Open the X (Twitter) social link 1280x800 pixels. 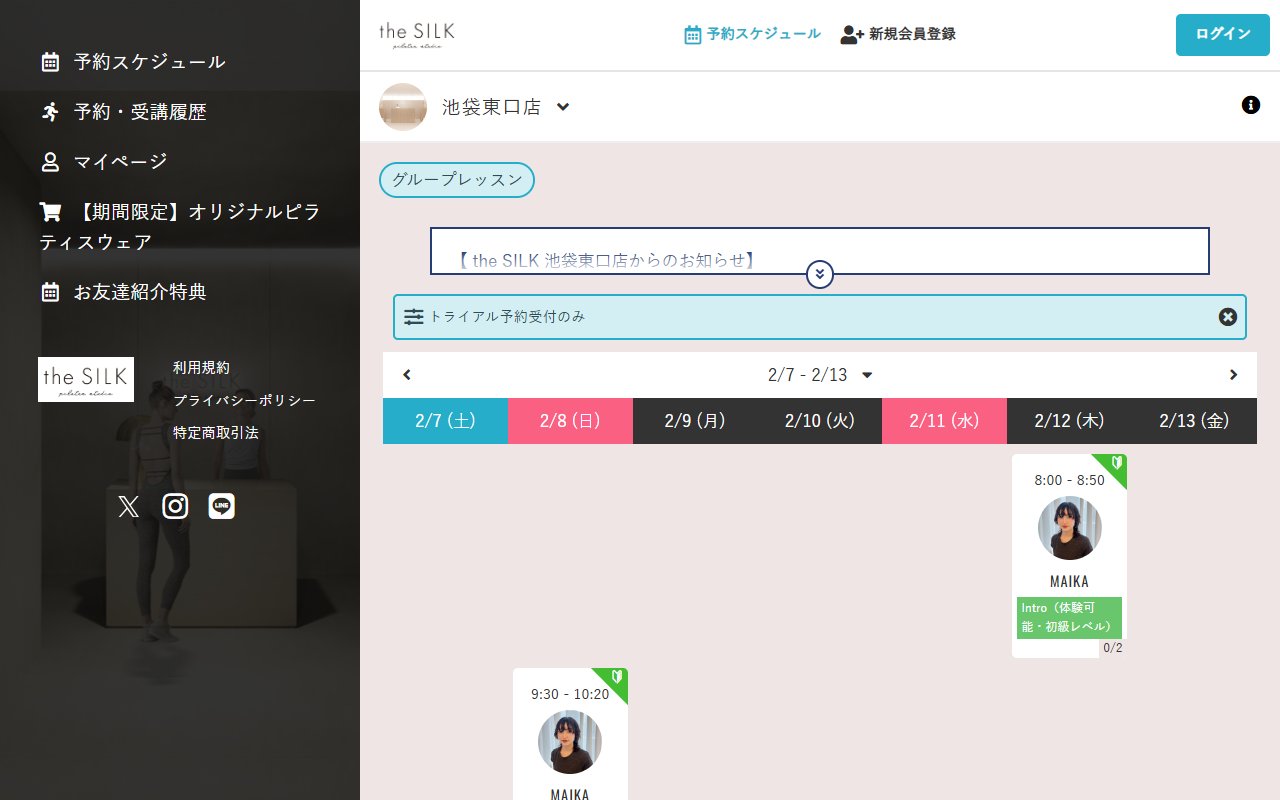click(128, 507)
